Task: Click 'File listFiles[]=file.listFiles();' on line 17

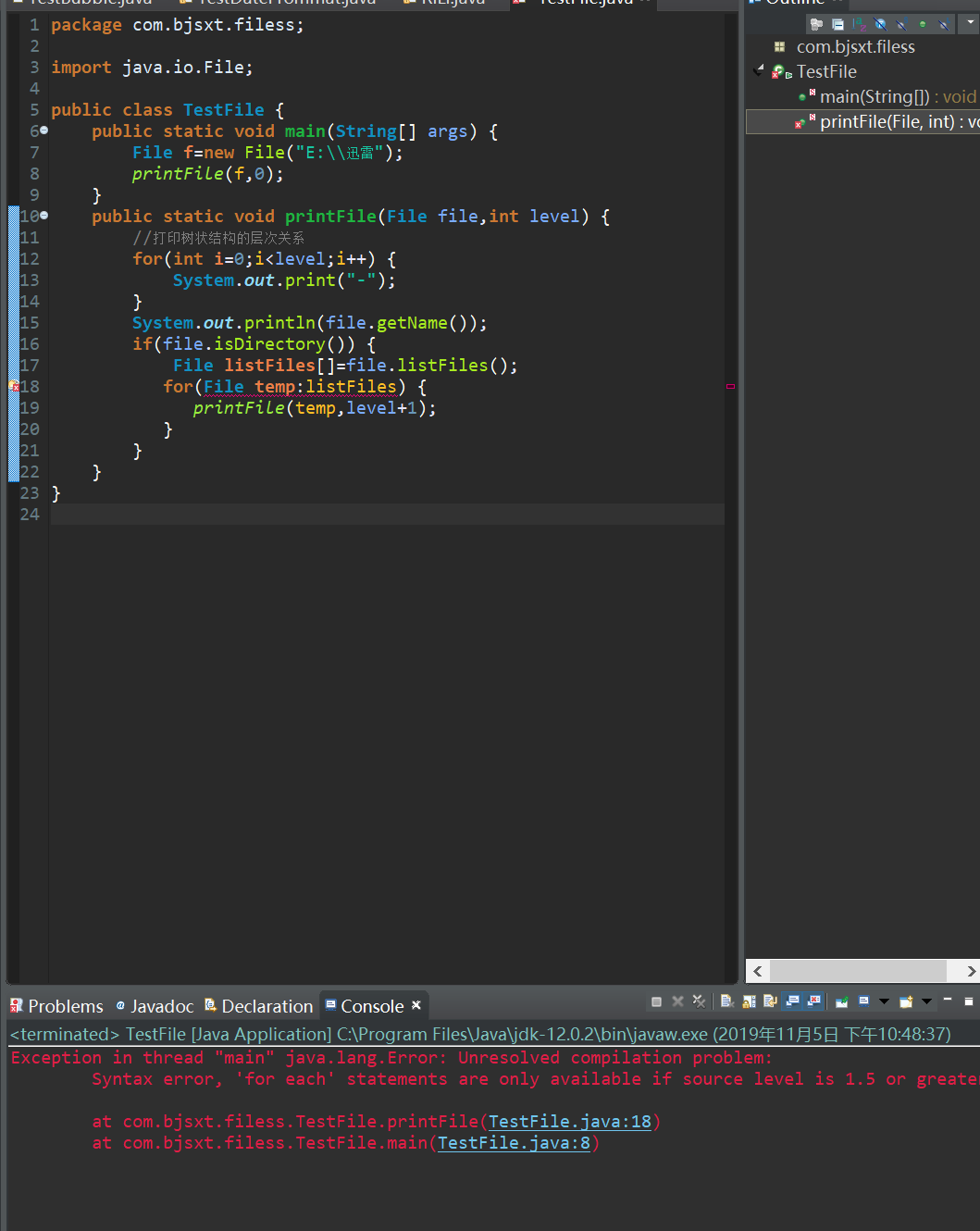Action: pyautogui.click(x=345, y=366)
